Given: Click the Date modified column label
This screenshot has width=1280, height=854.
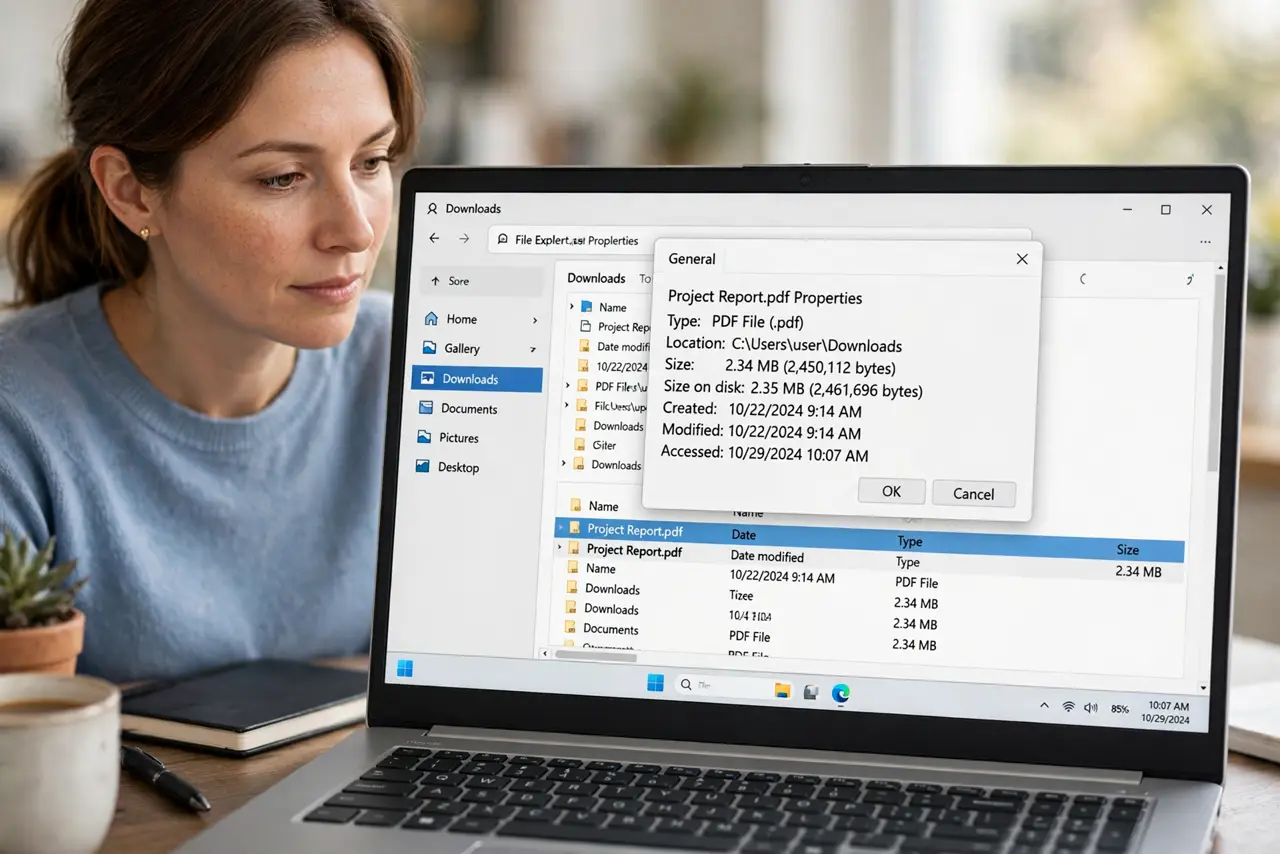Looking at the screenshot, I should click(x=767, y=556).
